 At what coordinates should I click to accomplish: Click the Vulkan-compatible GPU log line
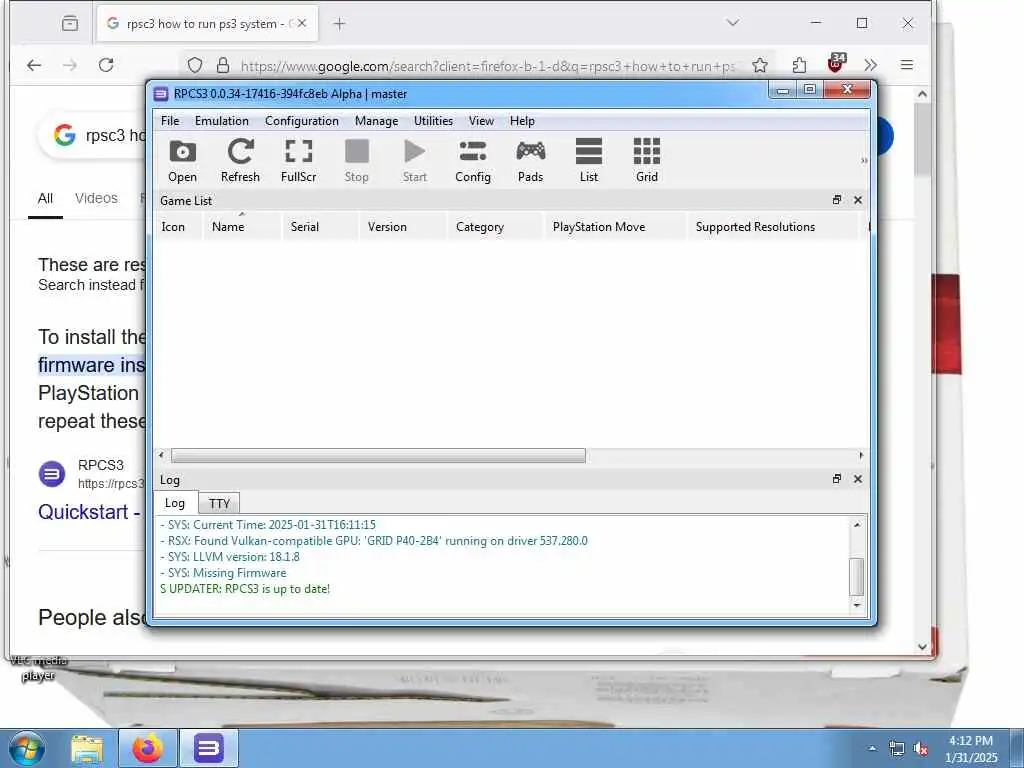374,541
